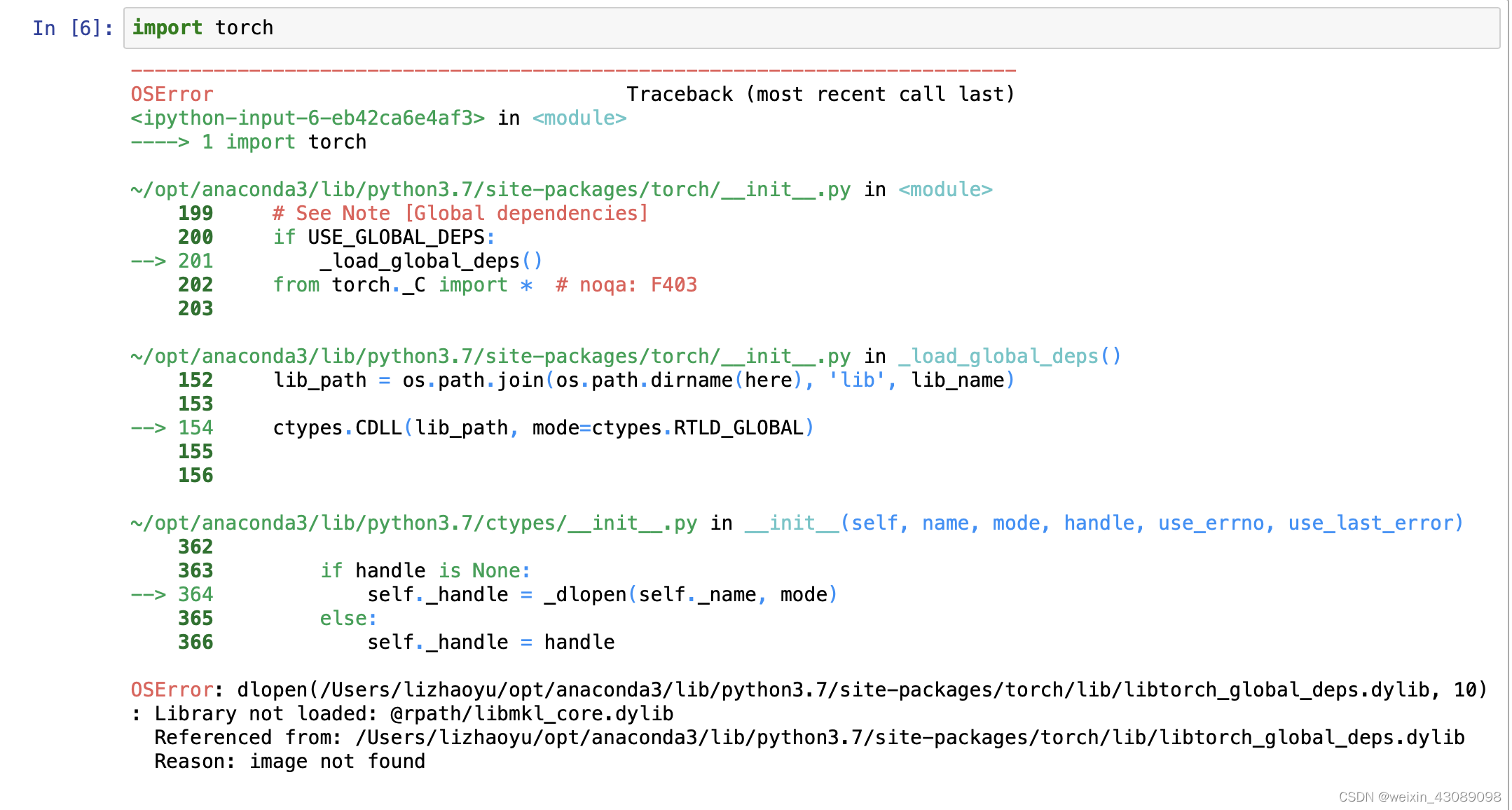Click 'Traceback (most recent call last)' text
This screenshot has height=810, width=1512.
tap(820, 94)
